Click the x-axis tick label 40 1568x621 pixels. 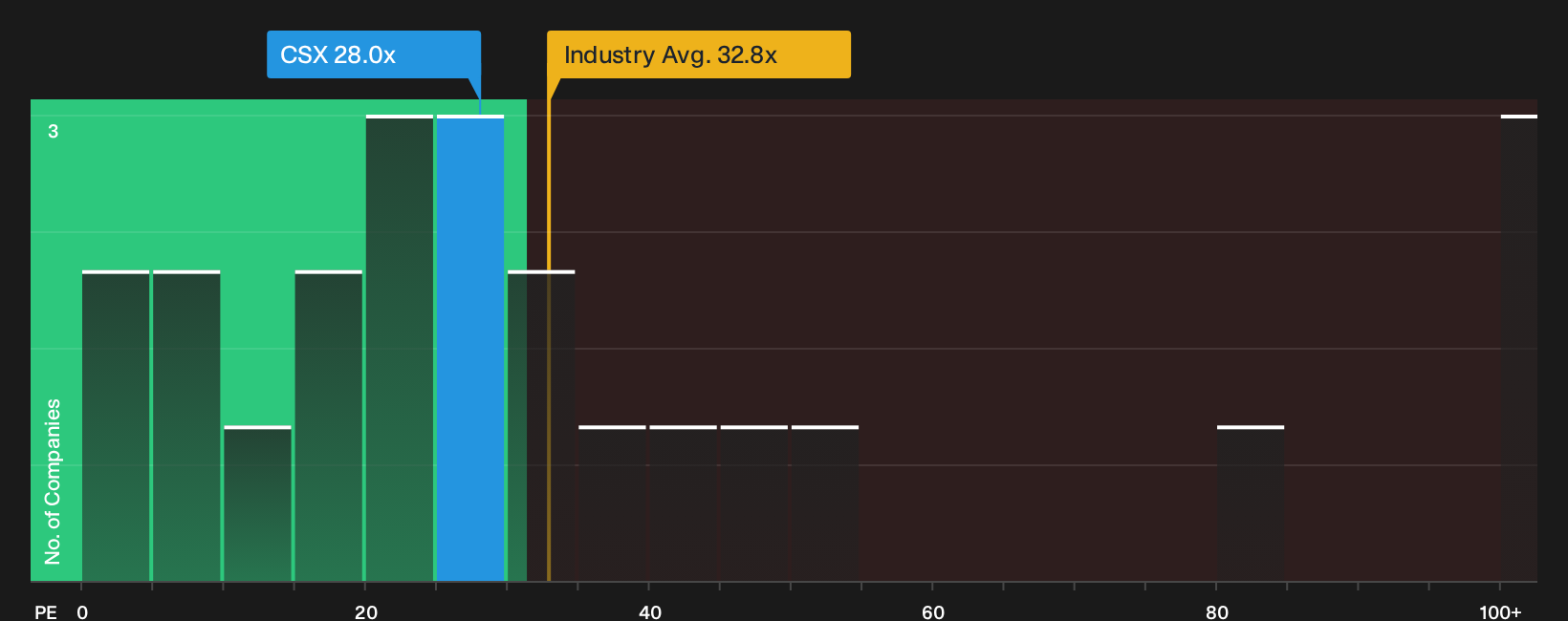point(650,612)
